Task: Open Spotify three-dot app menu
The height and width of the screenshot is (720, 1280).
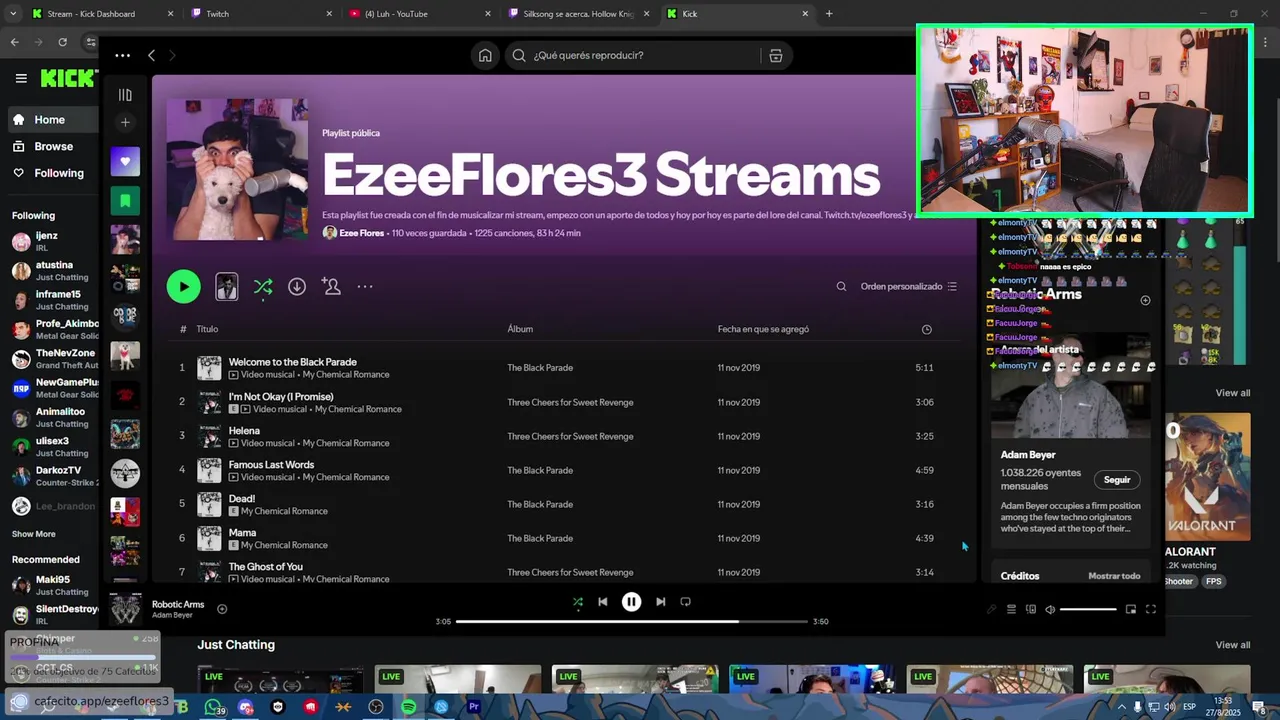Action: point(122,56)
